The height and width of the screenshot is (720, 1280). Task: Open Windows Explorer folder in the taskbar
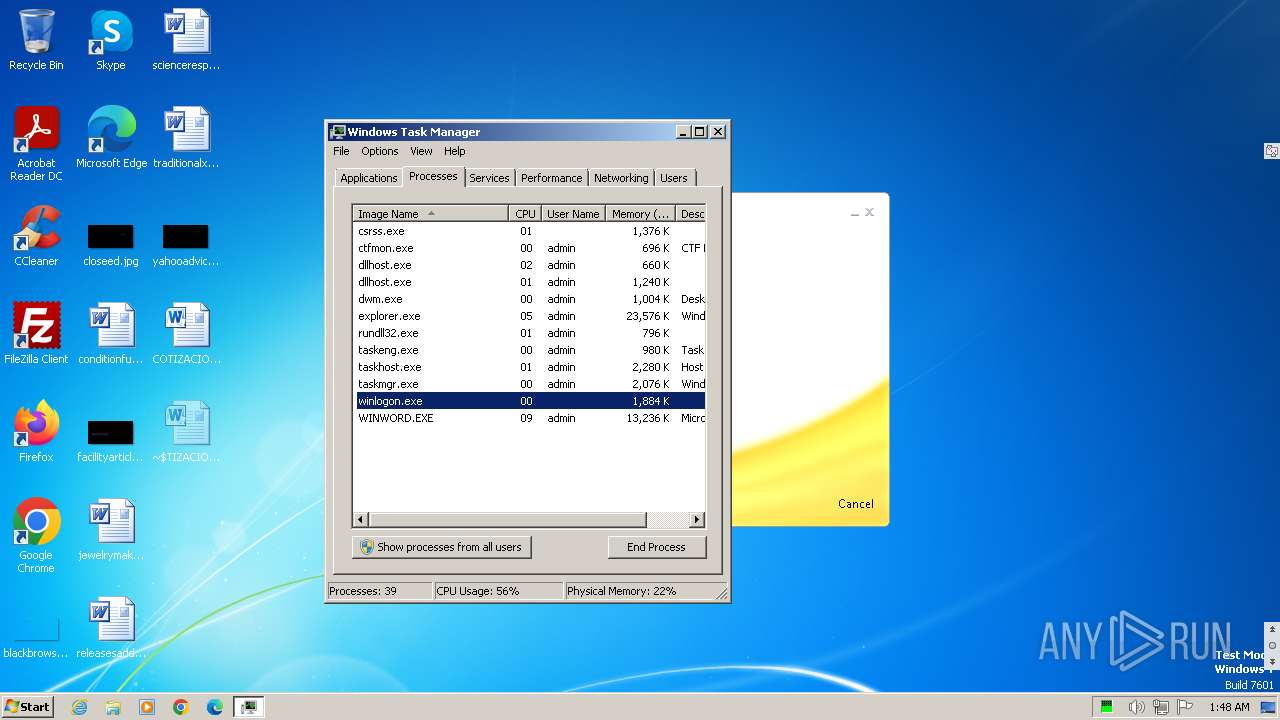[x=113, y=707]
